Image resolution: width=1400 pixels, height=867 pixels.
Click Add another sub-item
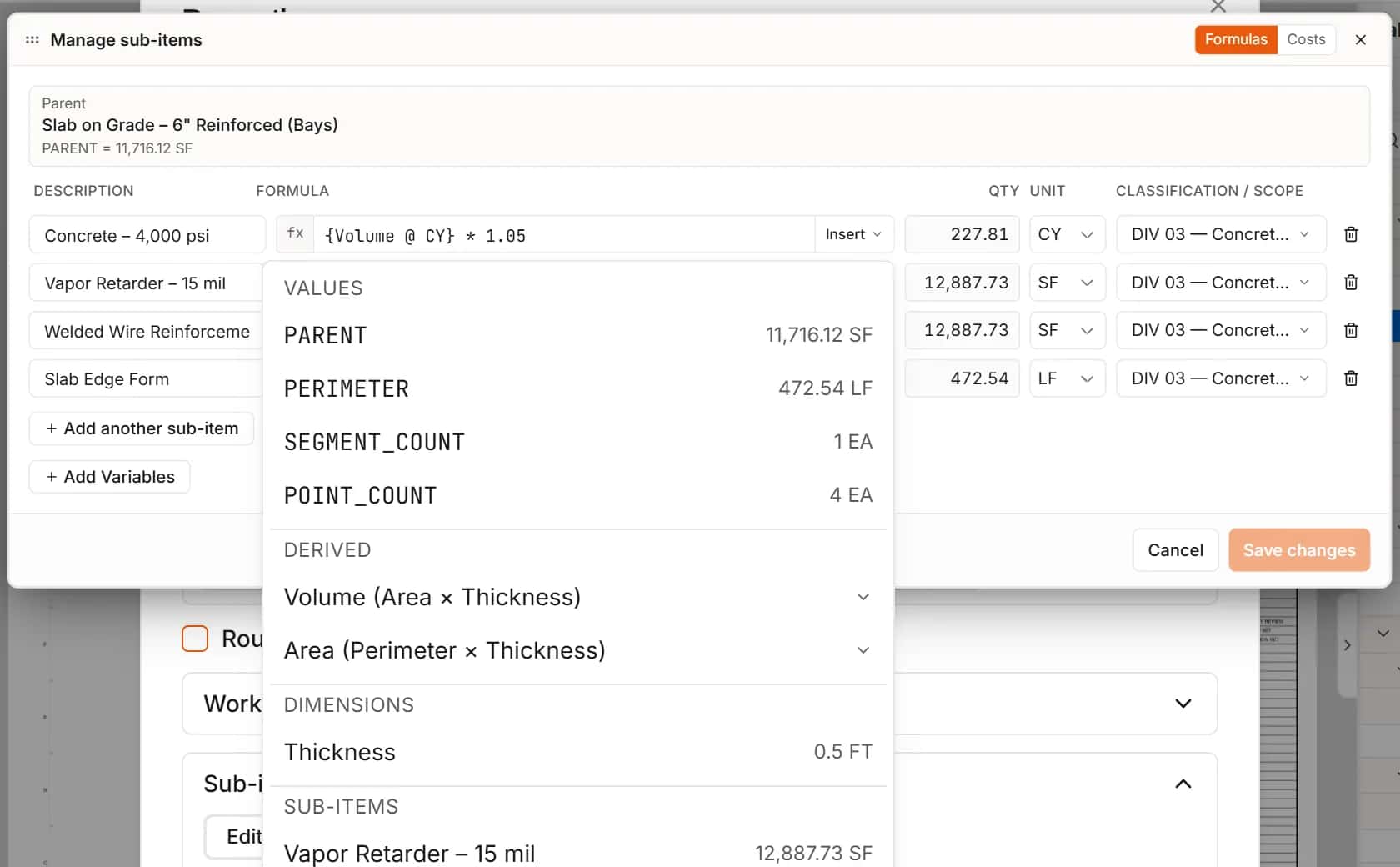(x=142, y=428)
